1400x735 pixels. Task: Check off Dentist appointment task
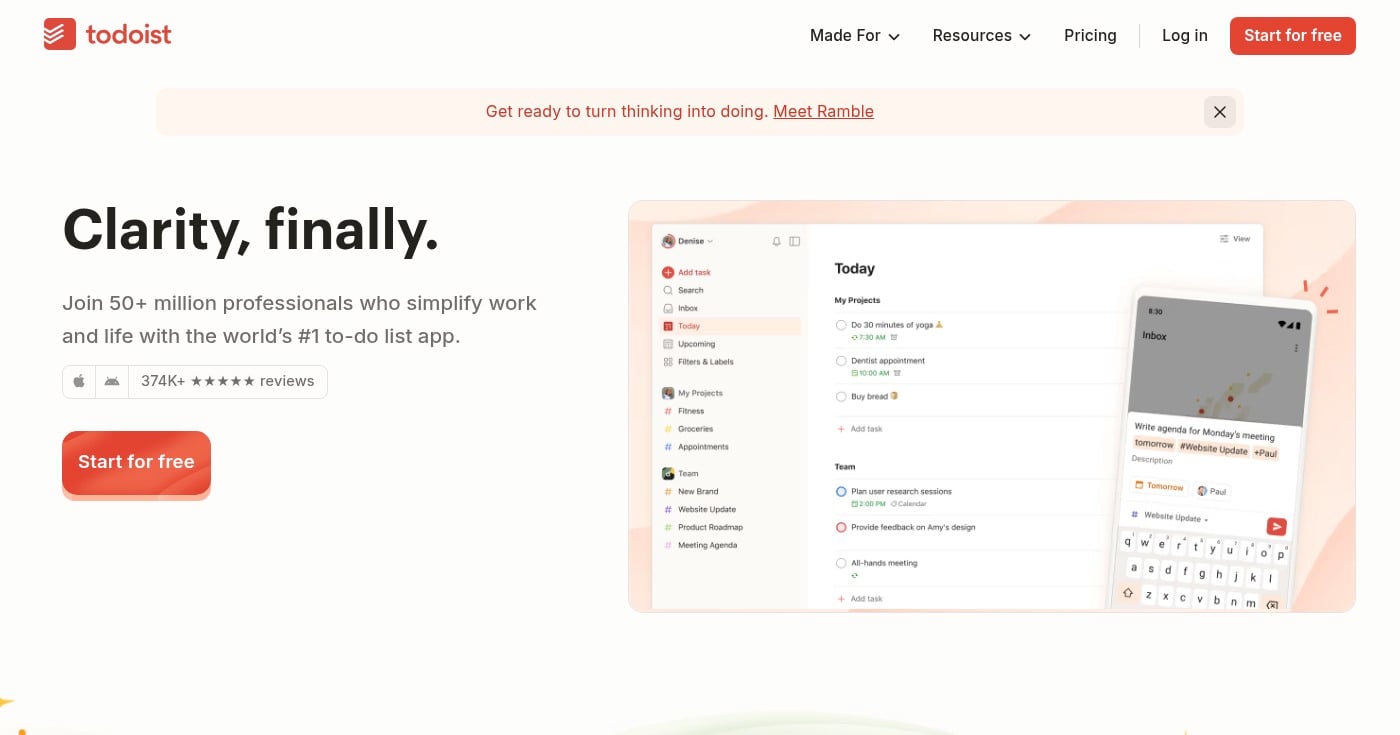[841, 361]
